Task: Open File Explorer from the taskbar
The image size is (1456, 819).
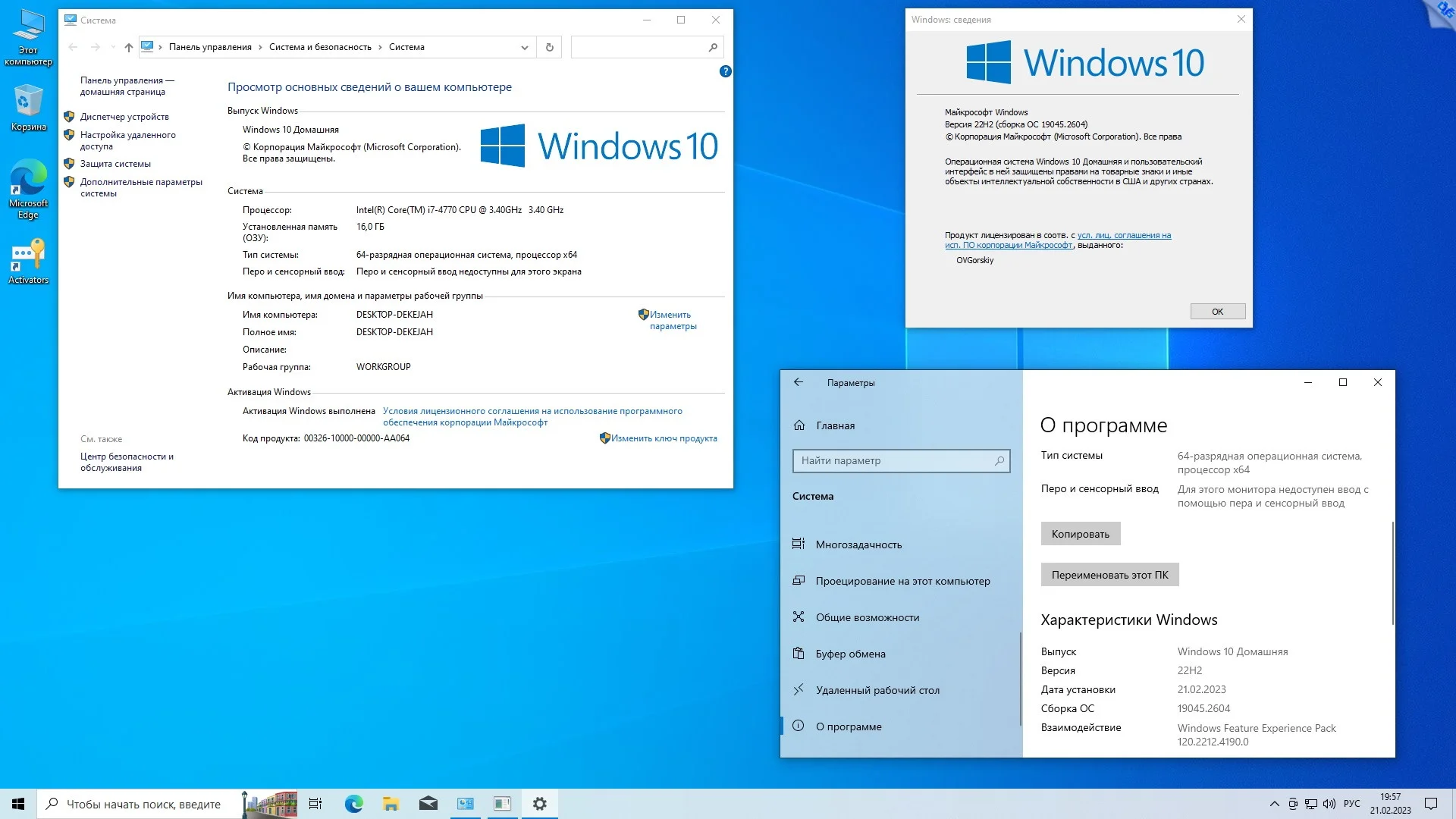Action: (391, 804)
